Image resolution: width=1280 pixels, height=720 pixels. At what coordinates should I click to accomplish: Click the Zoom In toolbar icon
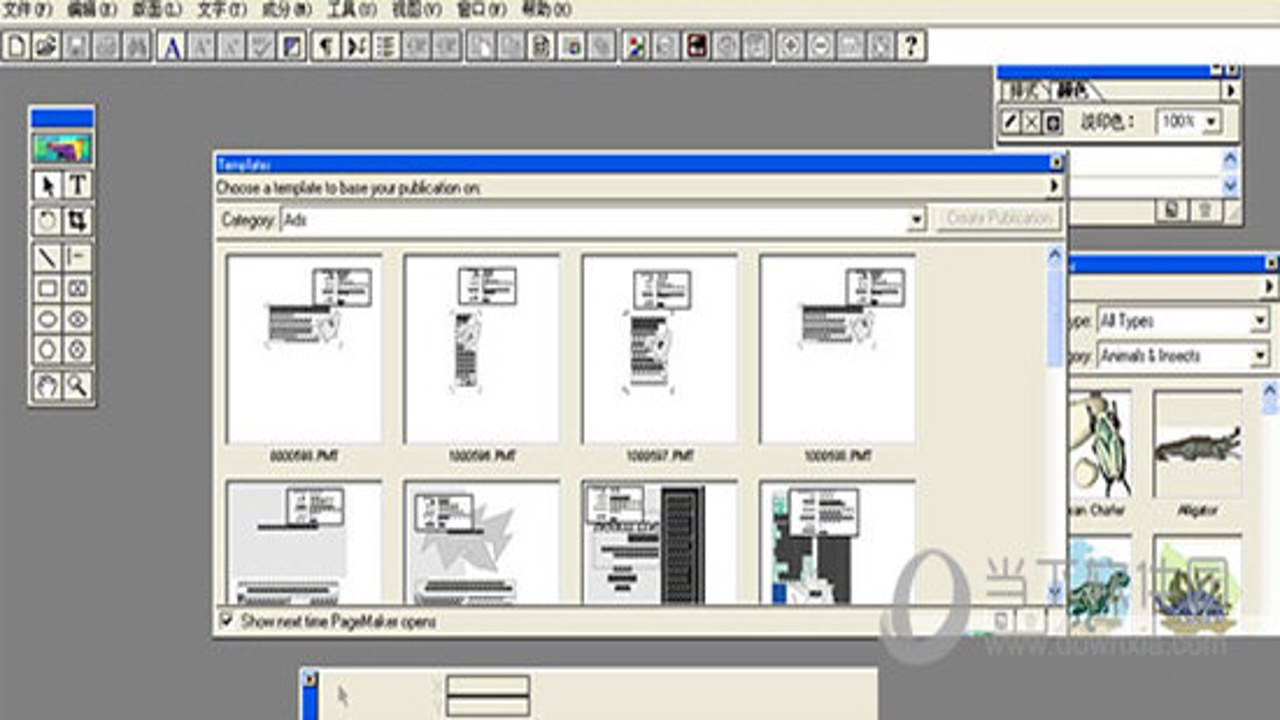point(790,46)
